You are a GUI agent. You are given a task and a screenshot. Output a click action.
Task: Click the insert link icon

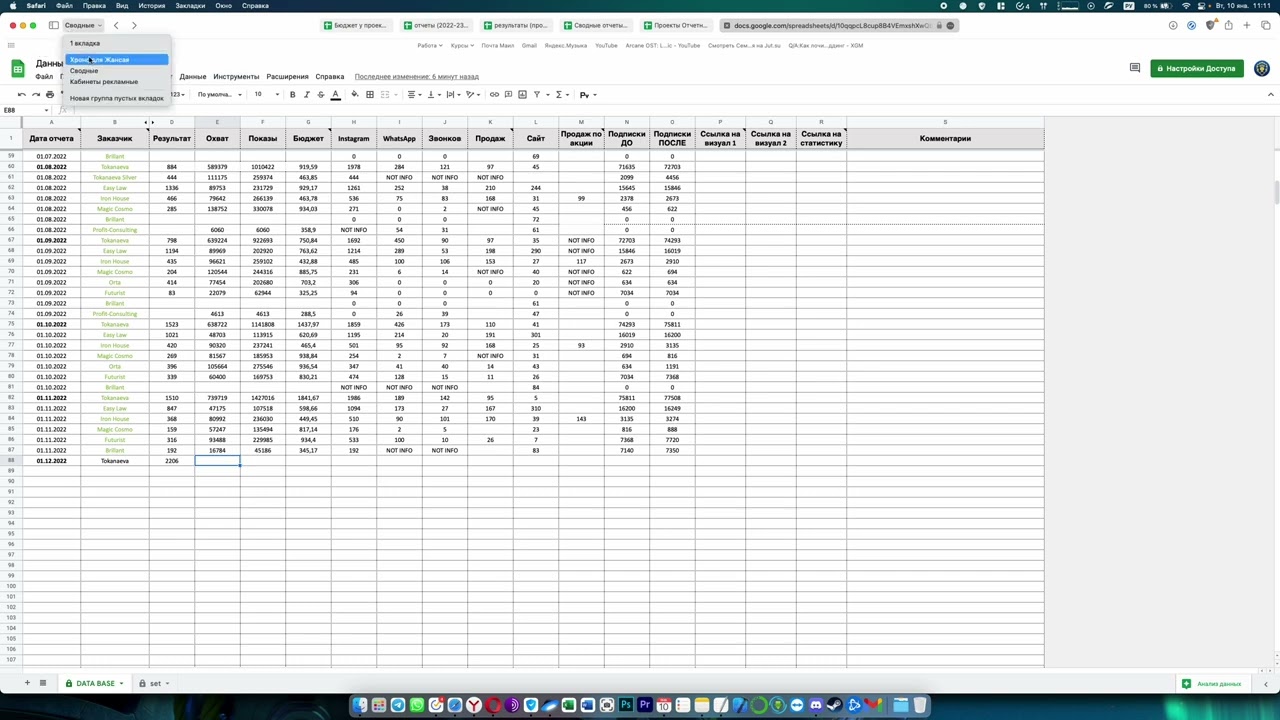click(494, 95)
